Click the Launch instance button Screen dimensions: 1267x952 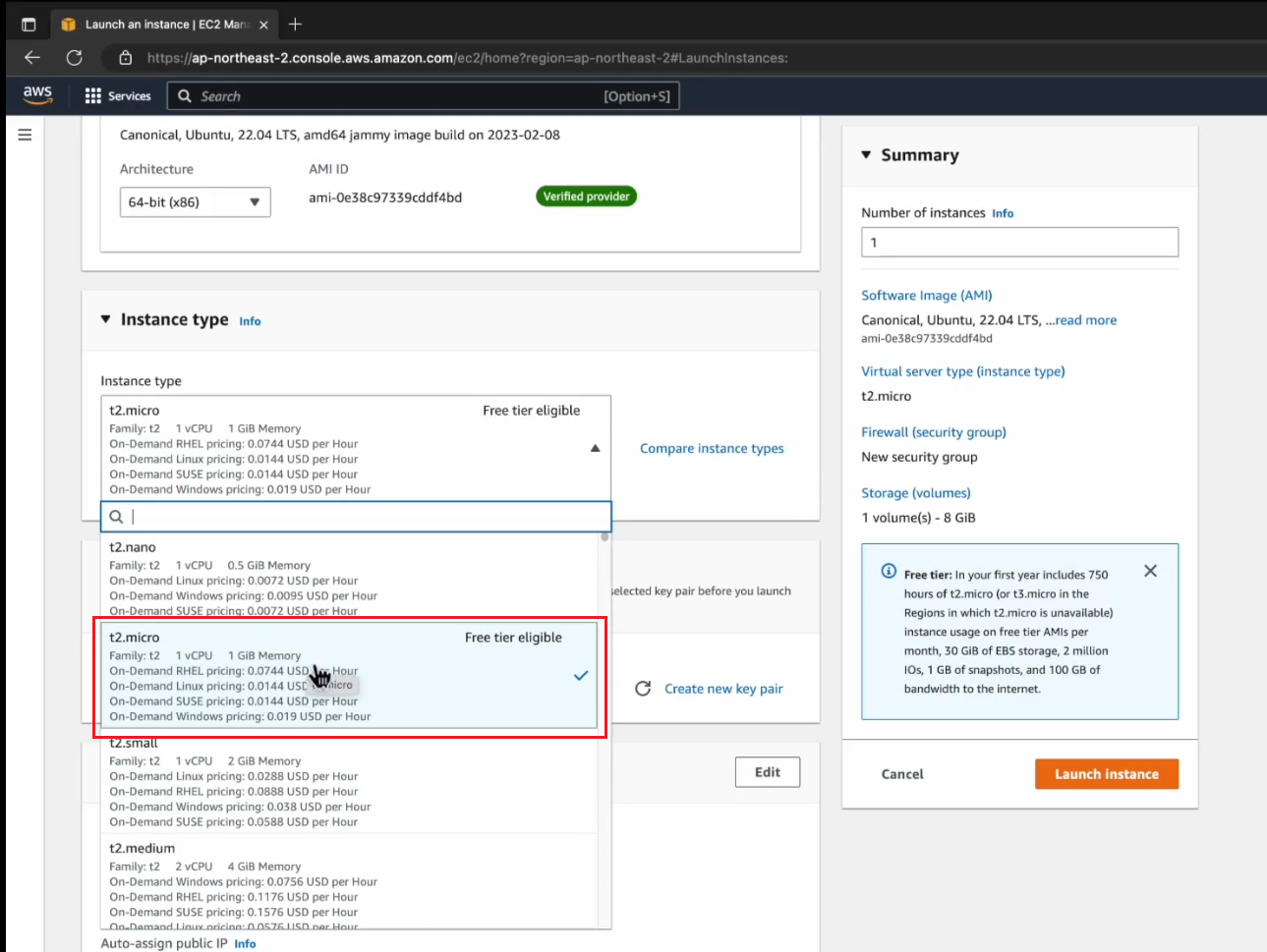coord(1107,774)
